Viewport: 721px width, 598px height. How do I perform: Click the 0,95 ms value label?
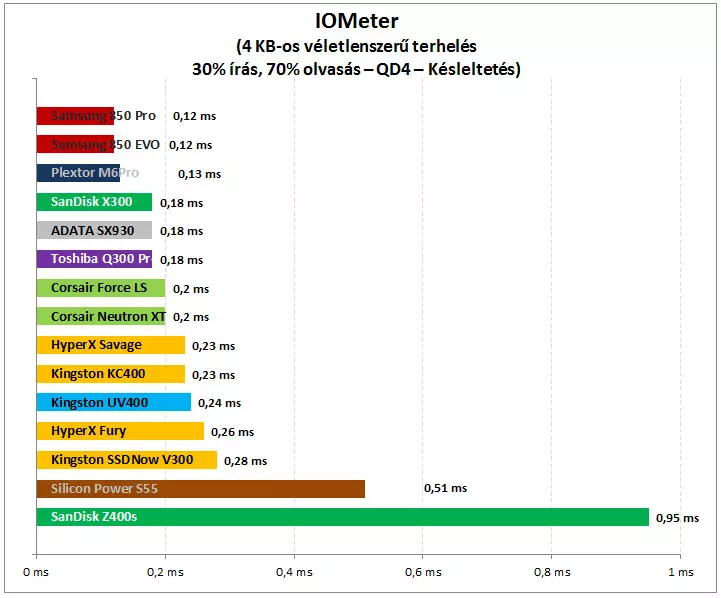coord(677,518)
